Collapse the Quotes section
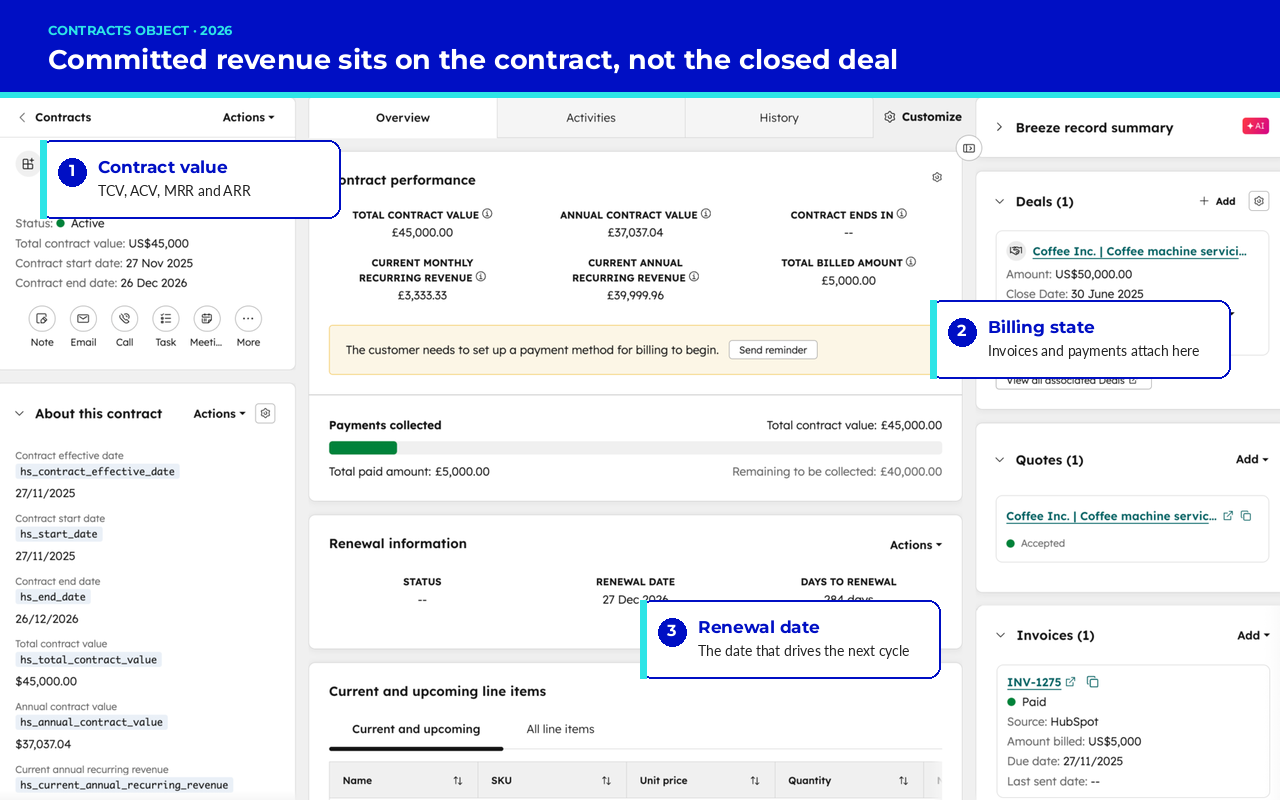This screenshot has height=800, width=1280. click(x=999, y=460)
